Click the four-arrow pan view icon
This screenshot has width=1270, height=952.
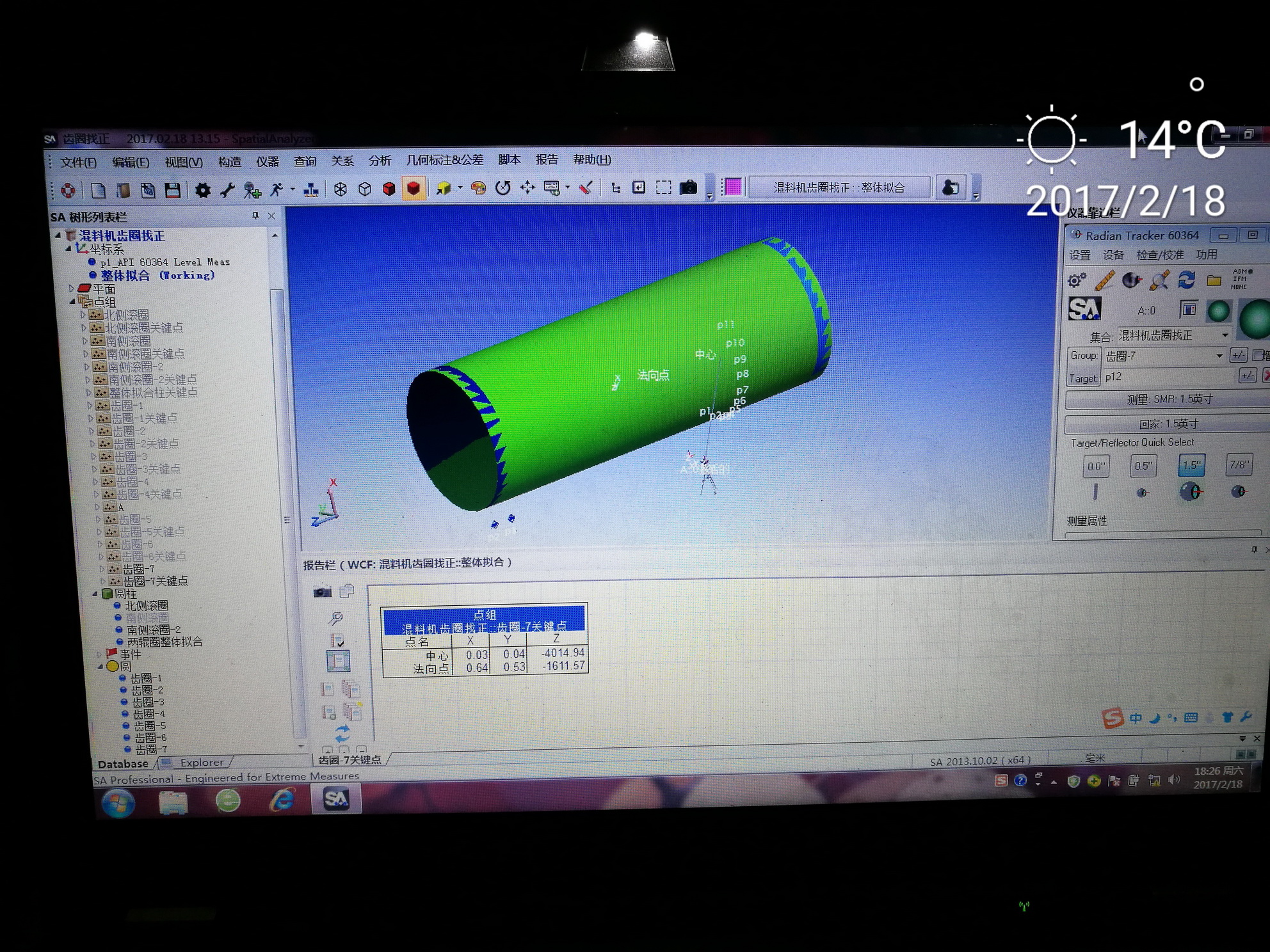(527, 187)
